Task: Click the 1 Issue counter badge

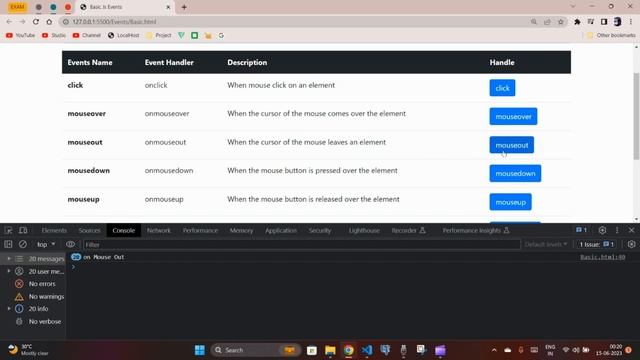Action: (x=597, y=244)
